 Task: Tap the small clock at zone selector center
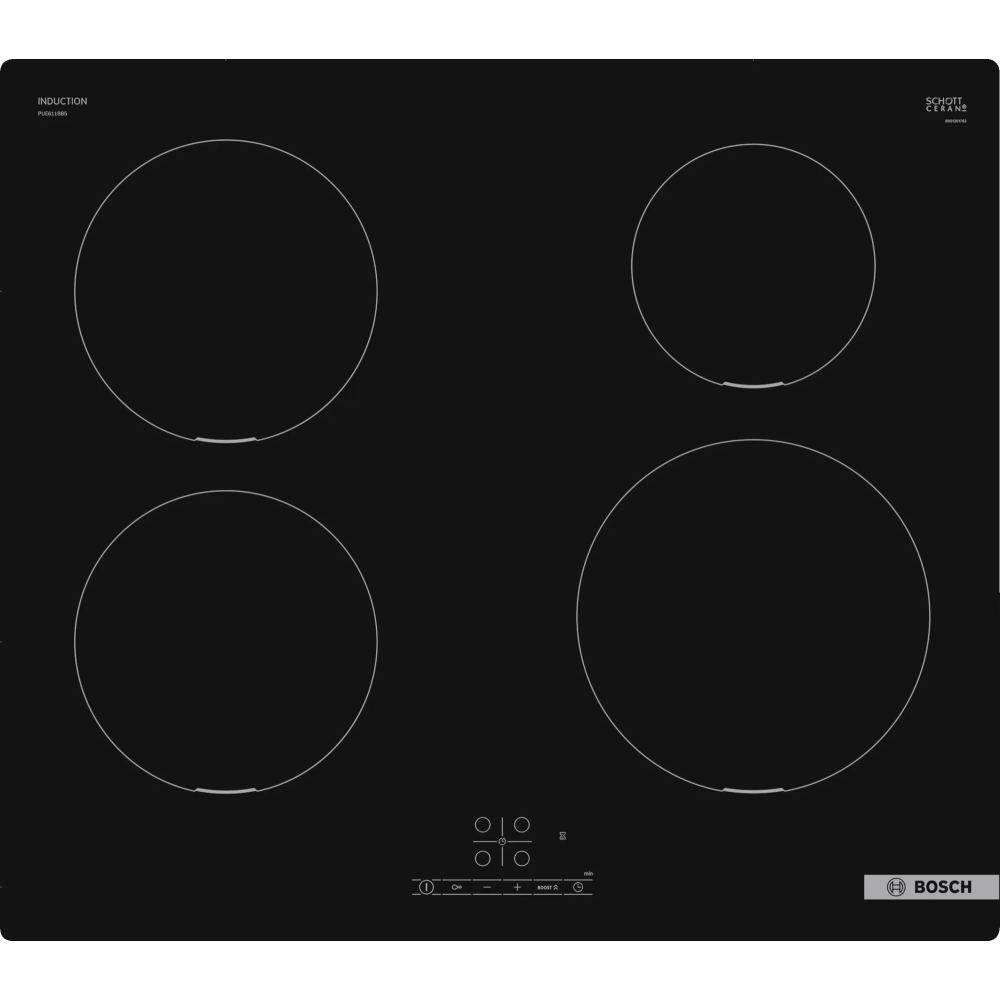click(x=502, y=842)
